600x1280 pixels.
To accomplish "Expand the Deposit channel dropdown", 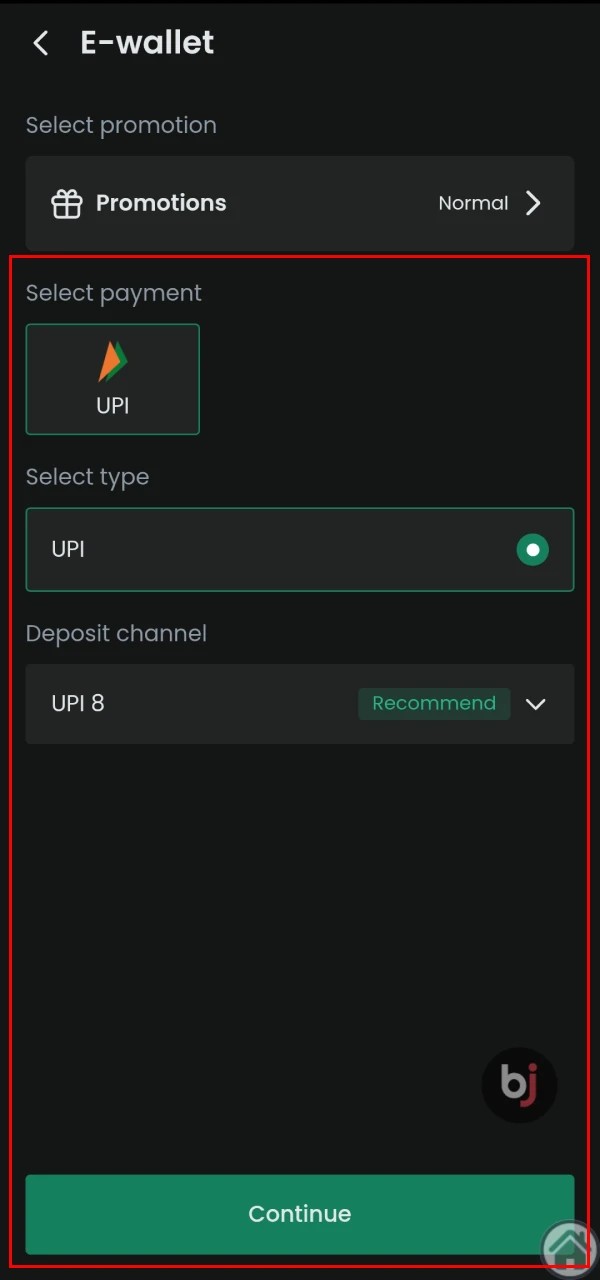I will pyautogui.click(x=300, y=704).
